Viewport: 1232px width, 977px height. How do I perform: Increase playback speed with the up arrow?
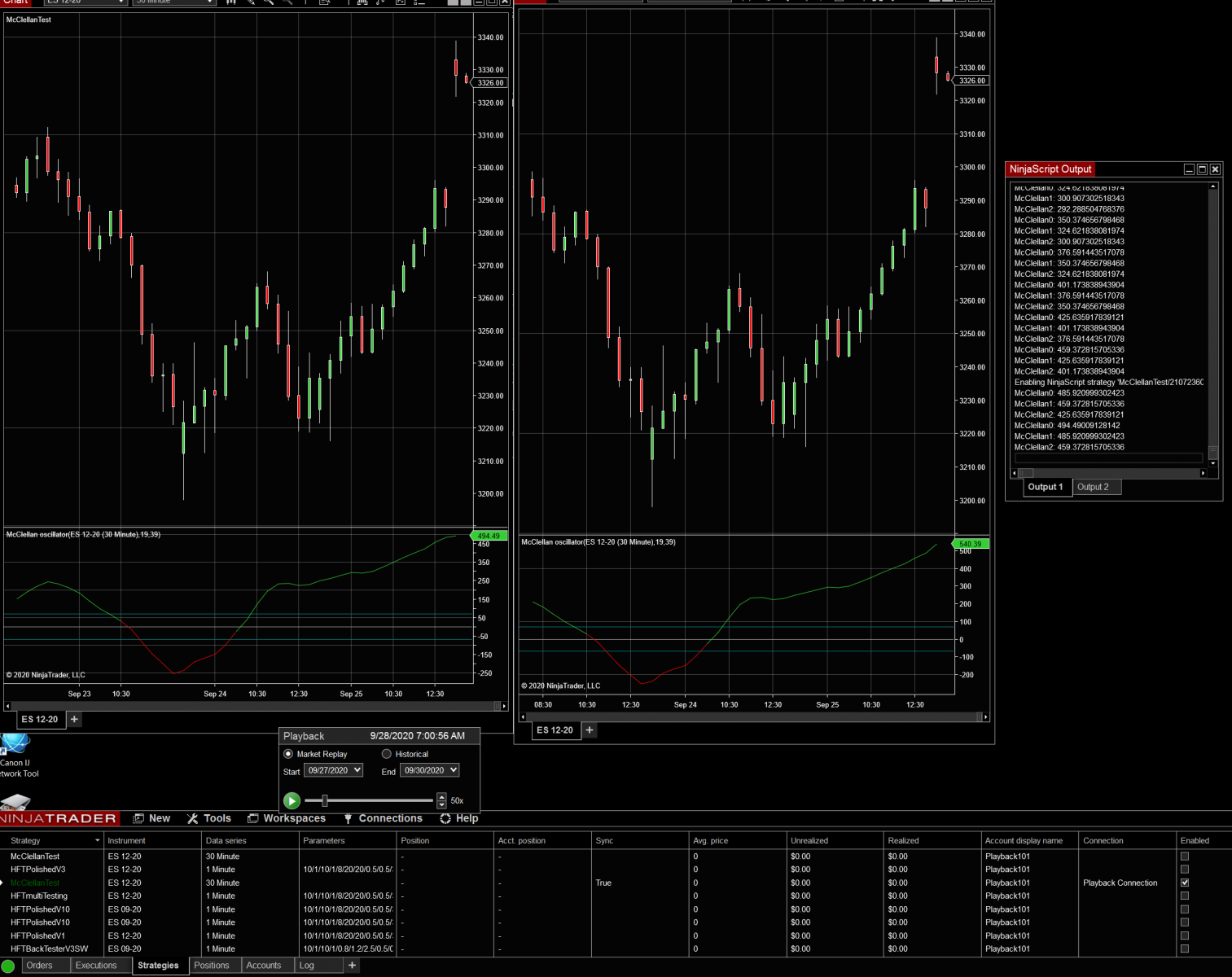coord(441,797)
